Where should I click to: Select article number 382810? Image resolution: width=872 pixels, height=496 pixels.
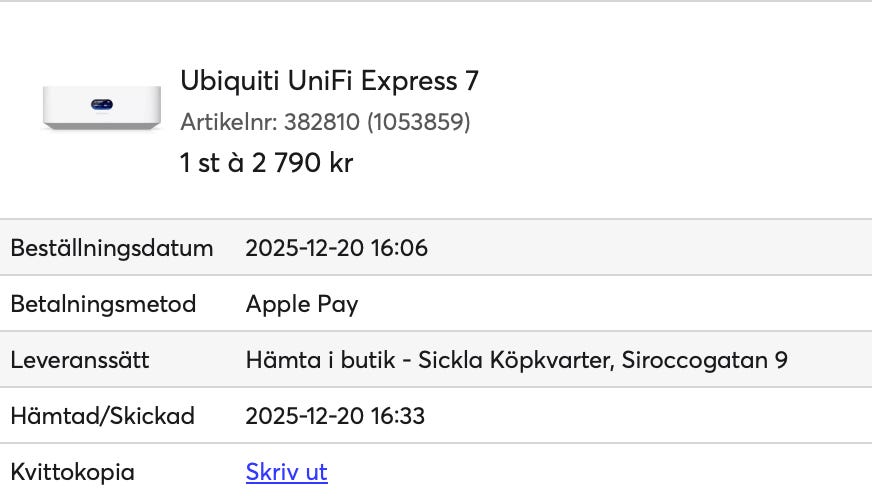tap(321, 122)
